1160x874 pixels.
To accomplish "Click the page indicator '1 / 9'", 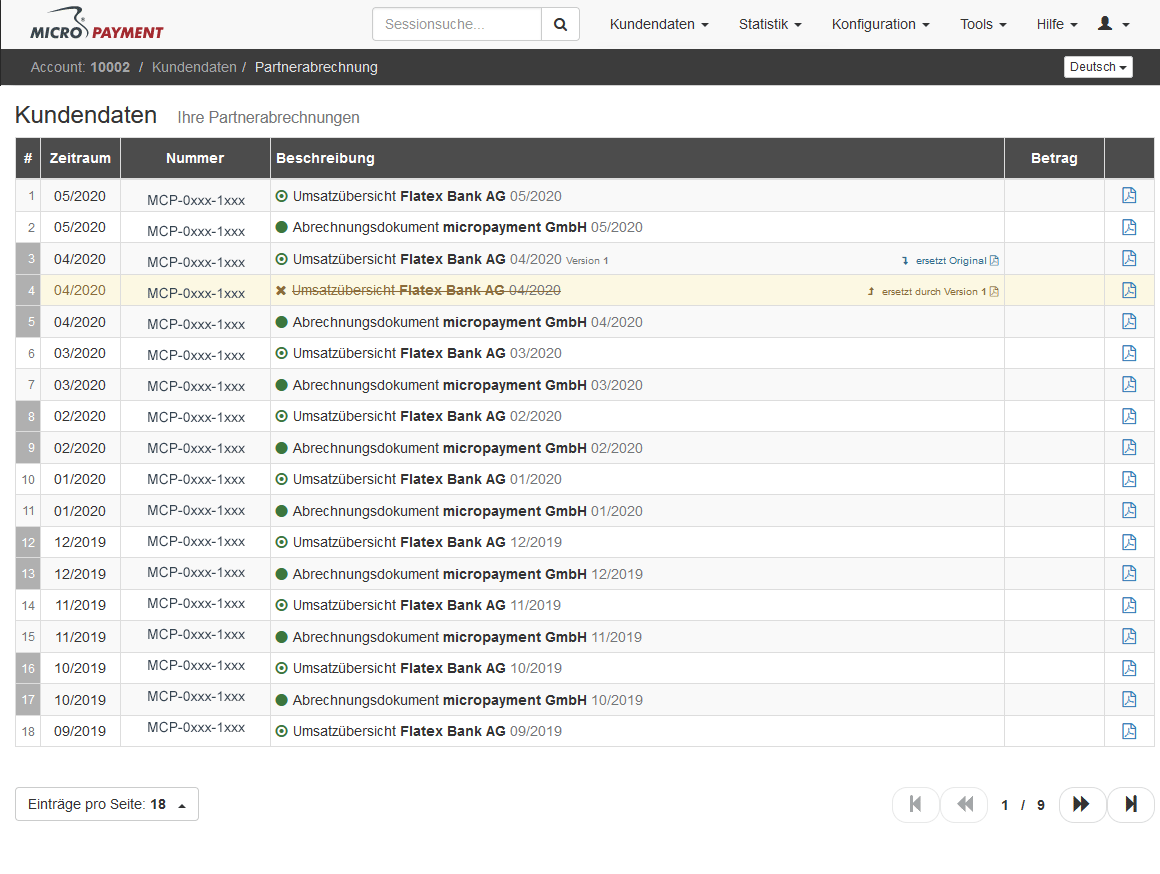I will tap(1023, 805).
